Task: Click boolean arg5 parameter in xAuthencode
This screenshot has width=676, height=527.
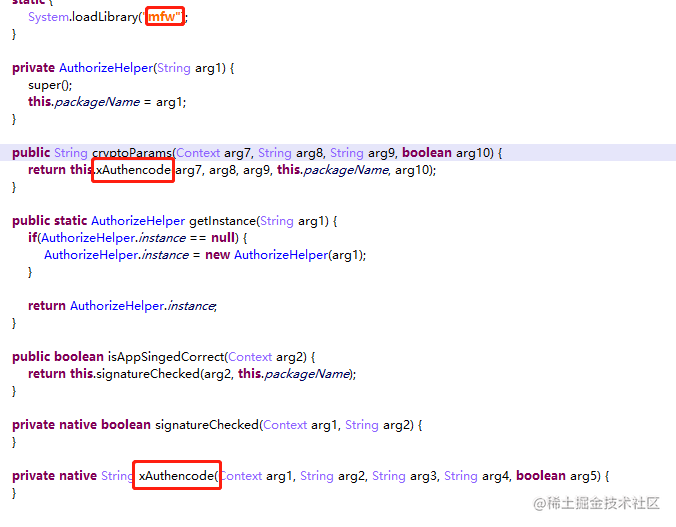Action: pos(558,476)
